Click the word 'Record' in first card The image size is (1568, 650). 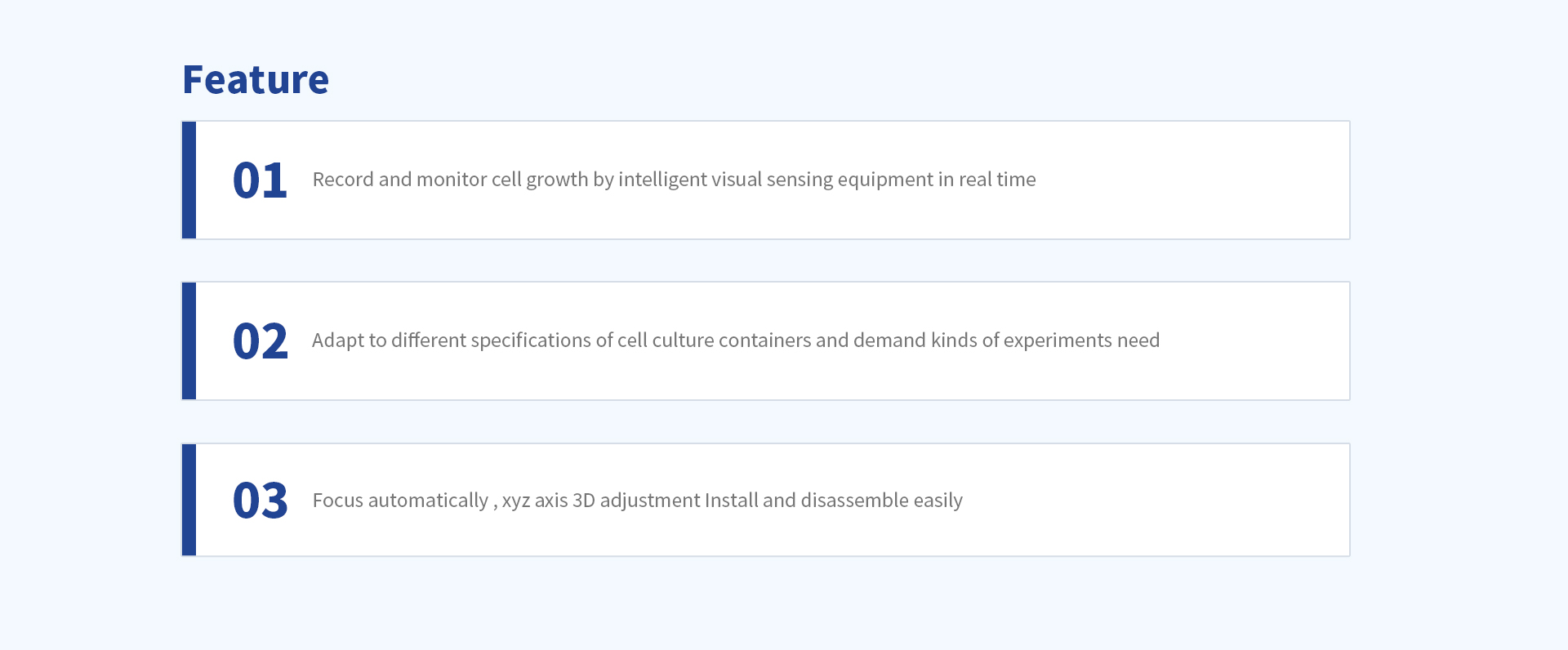pyautogui.click(x=343, y=180)
